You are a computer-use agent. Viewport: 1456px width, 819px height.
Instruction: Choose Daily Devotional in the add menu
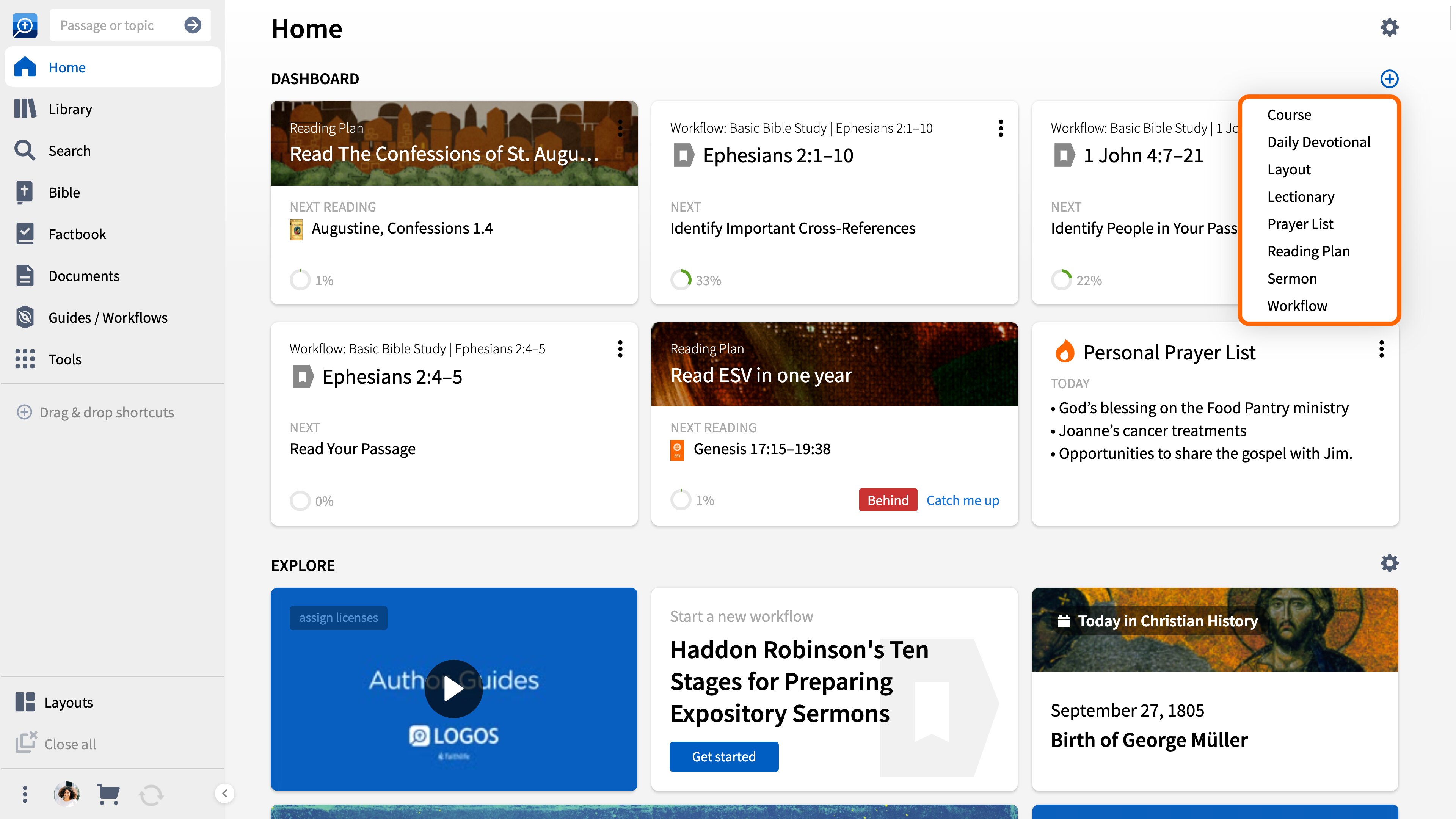1319,143
